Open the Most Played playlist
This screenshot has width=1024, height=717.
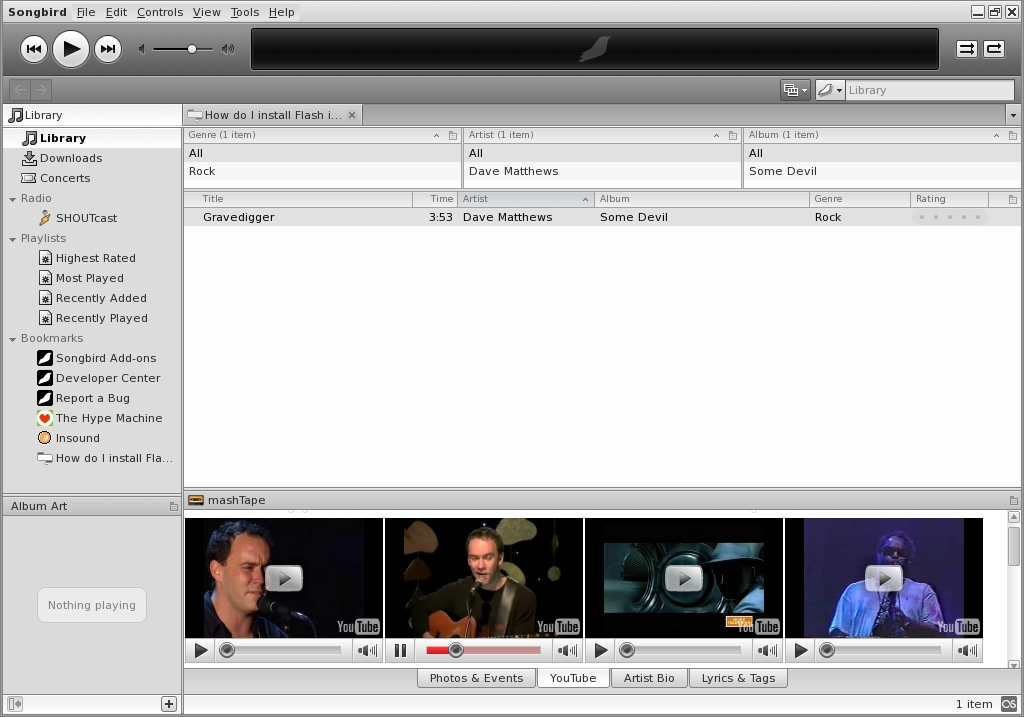coord(93,278)
